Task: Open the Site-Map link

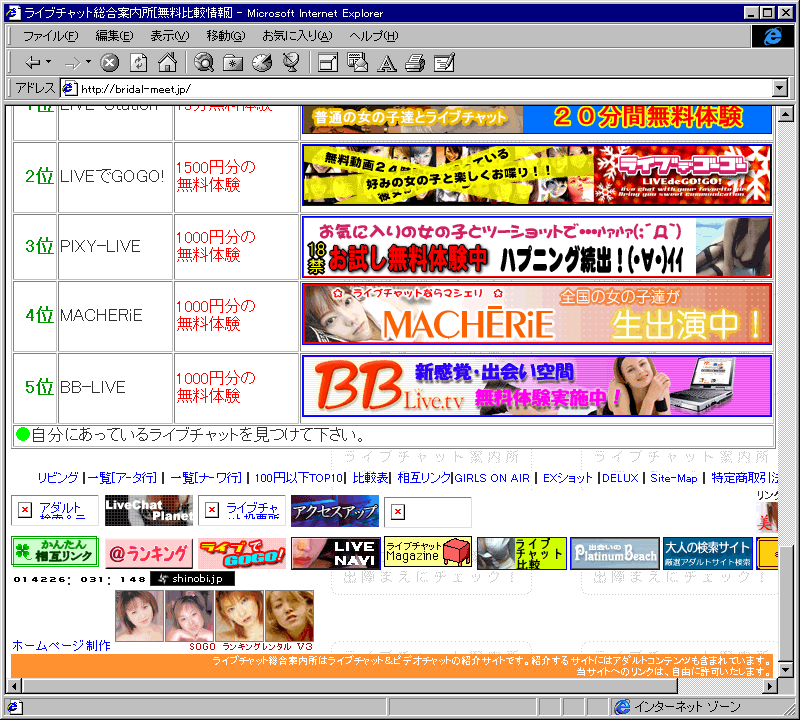Action: pyautogui.click(x=673, y=478)
